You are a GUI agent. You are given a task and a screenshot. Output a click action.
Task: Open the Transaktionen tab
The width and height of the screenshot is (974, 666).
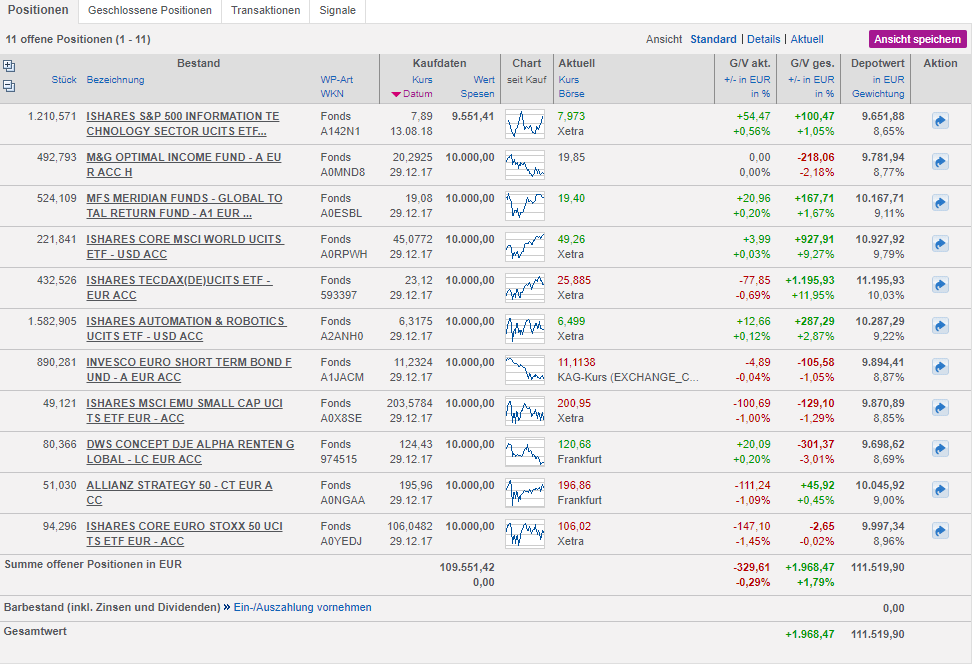265,11
